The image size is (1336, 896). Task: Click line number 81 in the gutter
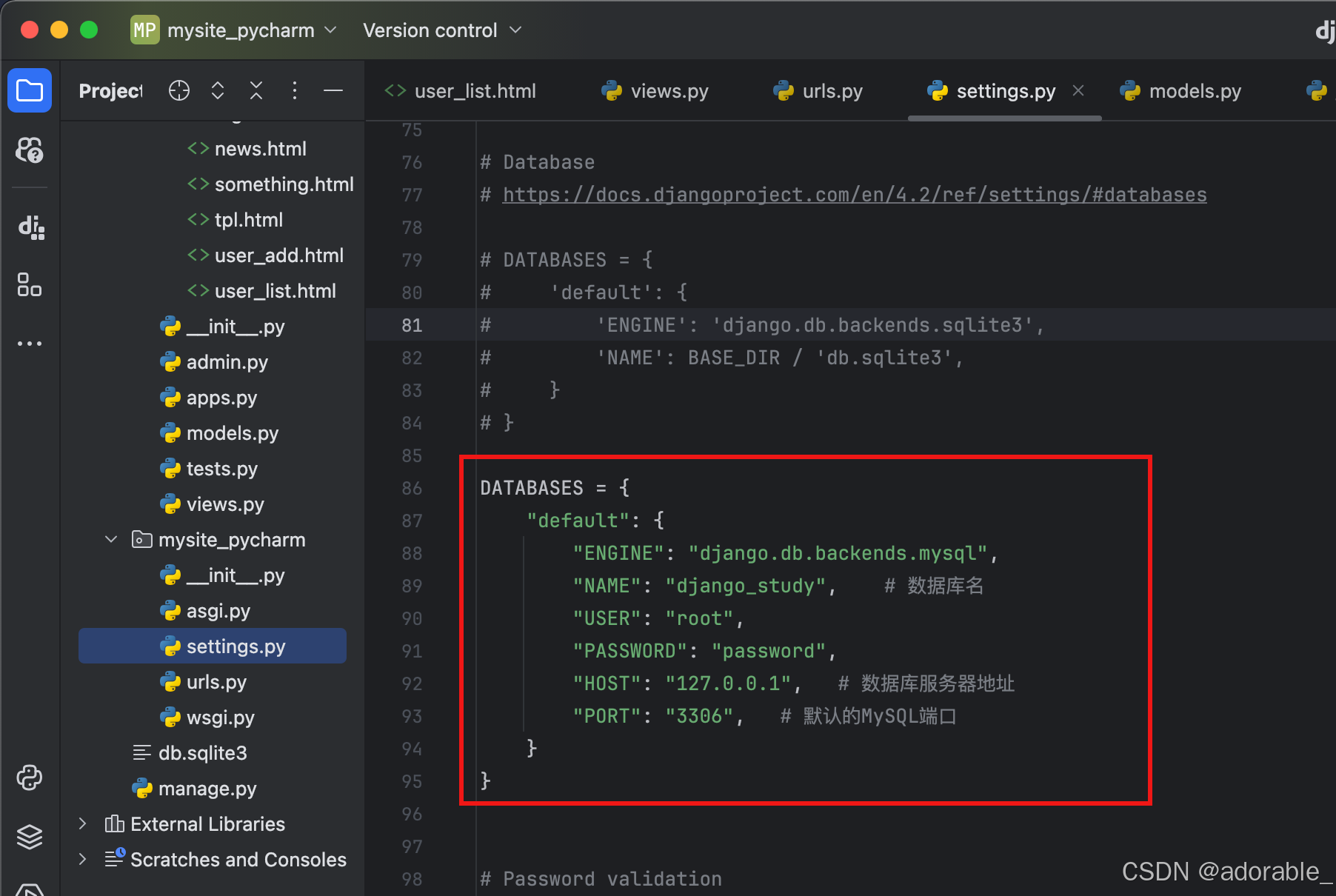click(x=412, y=325)
